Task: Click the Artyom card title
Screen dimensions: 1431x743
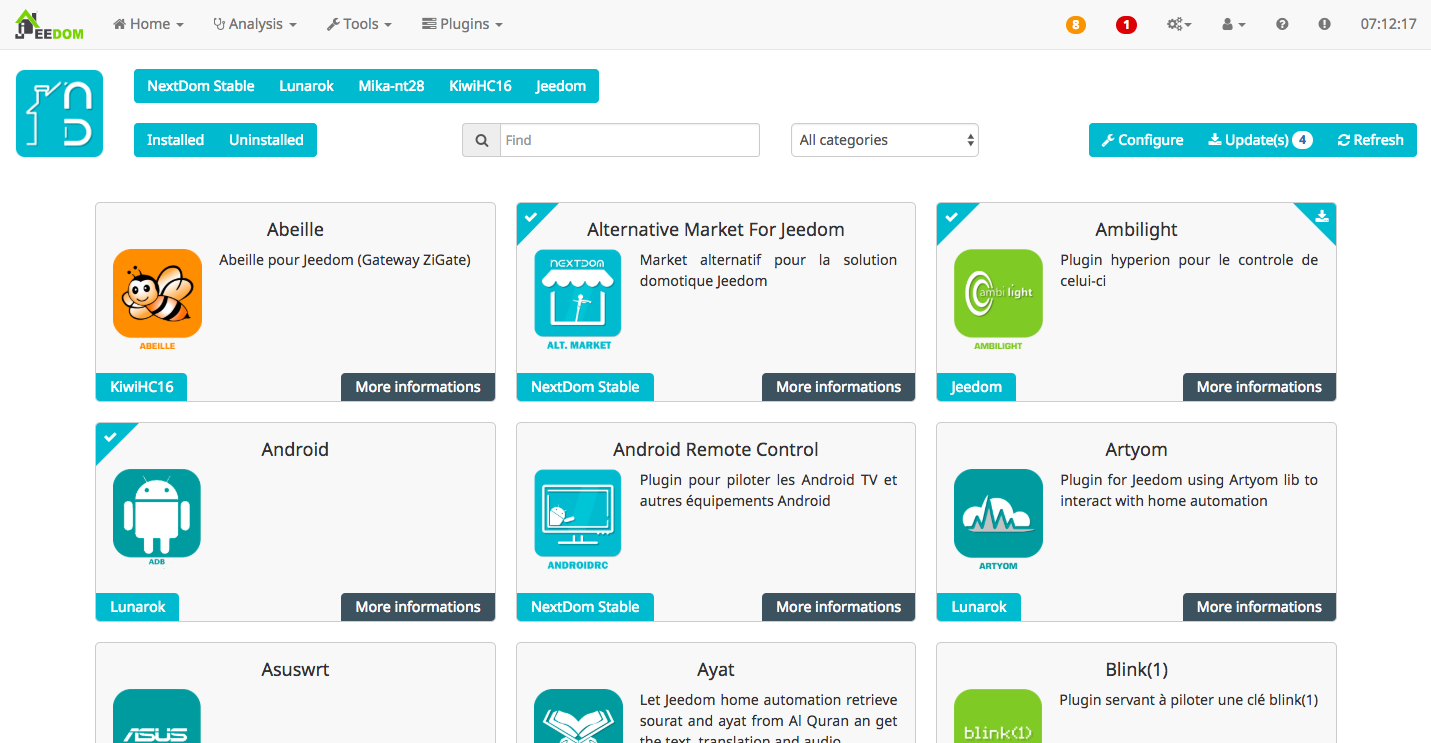Action: (1137, 449)
